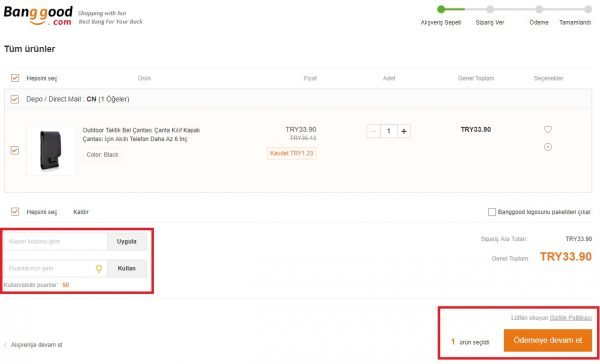Enable Banggood logosunu paketten çıkar checkbox

[492, 212]
